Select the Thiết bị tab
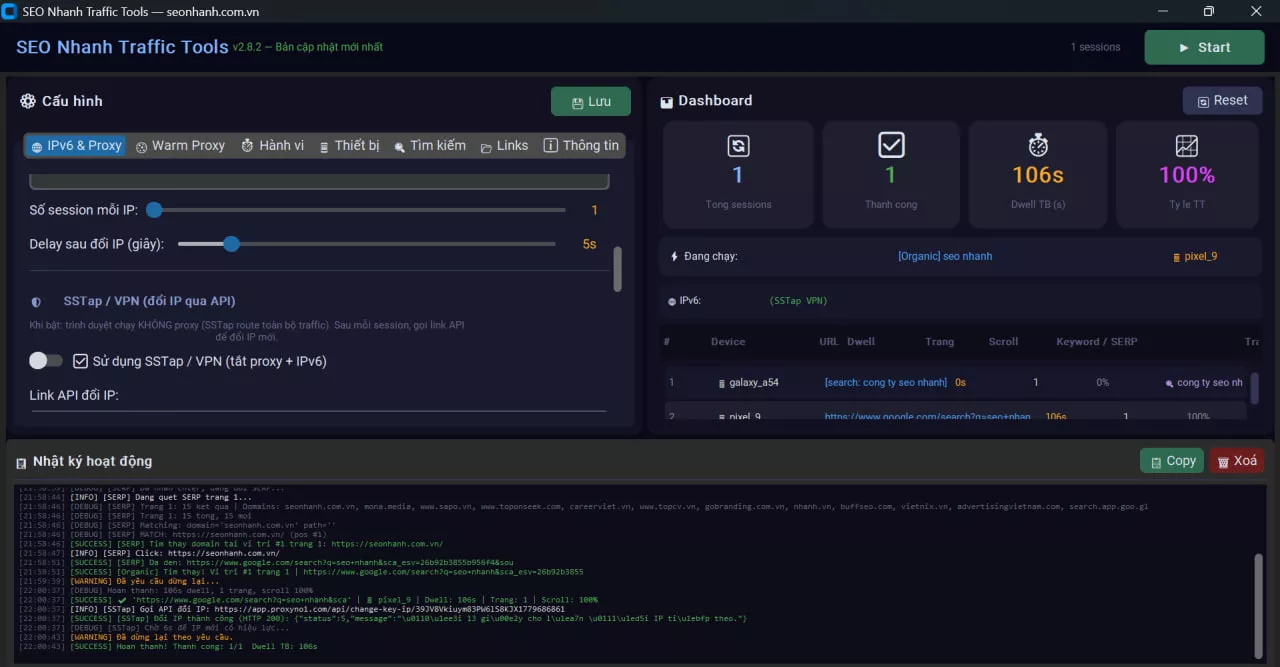This screenshot has width=1280, height=667. 349,146
